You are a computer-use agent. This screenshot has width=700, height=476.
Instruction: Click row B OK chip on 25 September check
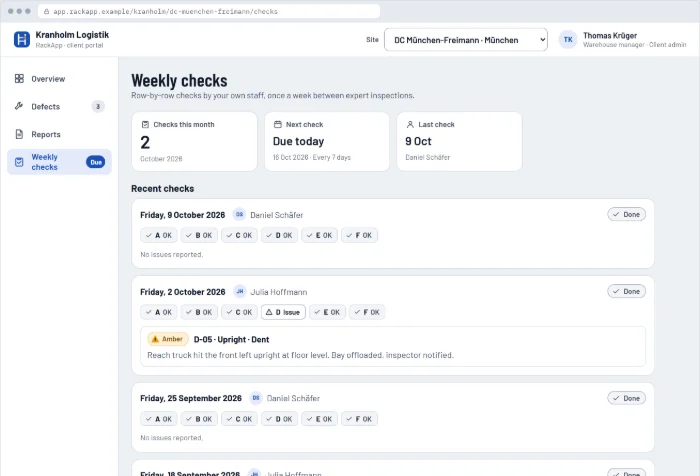199,419
